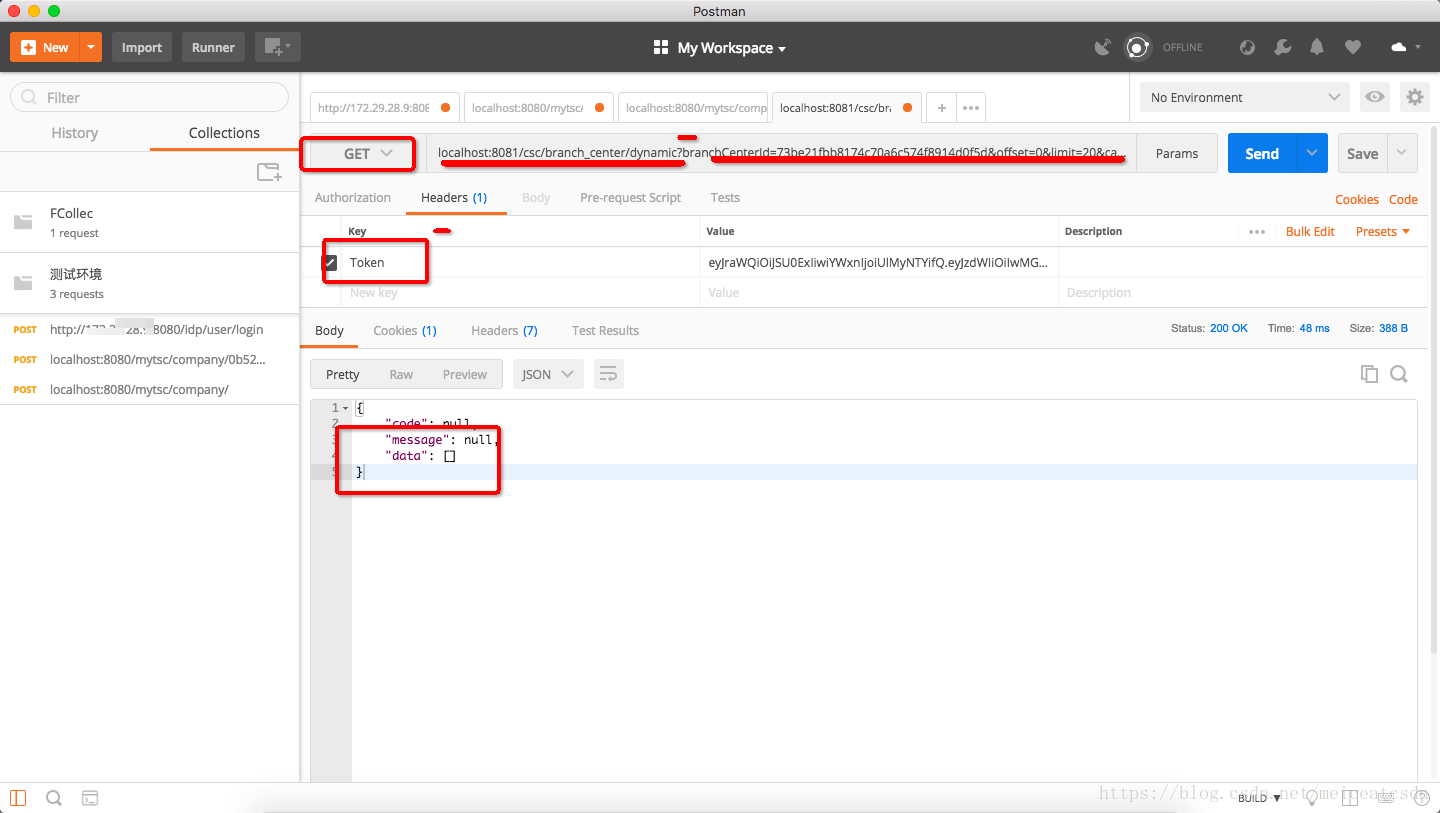Open My Workspace switcher
Screen dimensions: 1440x813
[720, 48]
